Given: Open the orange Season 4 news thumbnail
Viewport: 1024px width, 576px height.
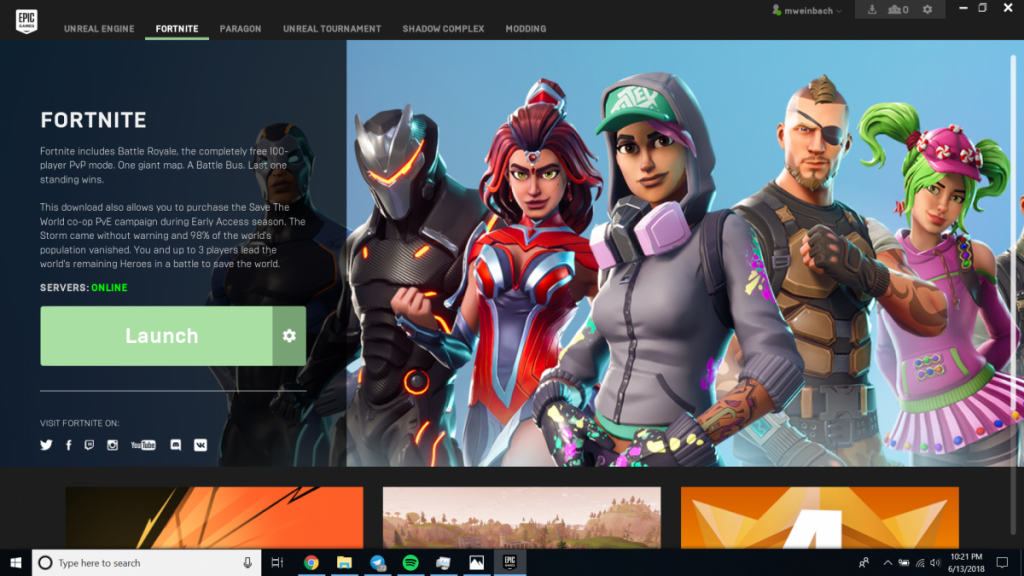Looking at the screenshot, I should [820, 518].
